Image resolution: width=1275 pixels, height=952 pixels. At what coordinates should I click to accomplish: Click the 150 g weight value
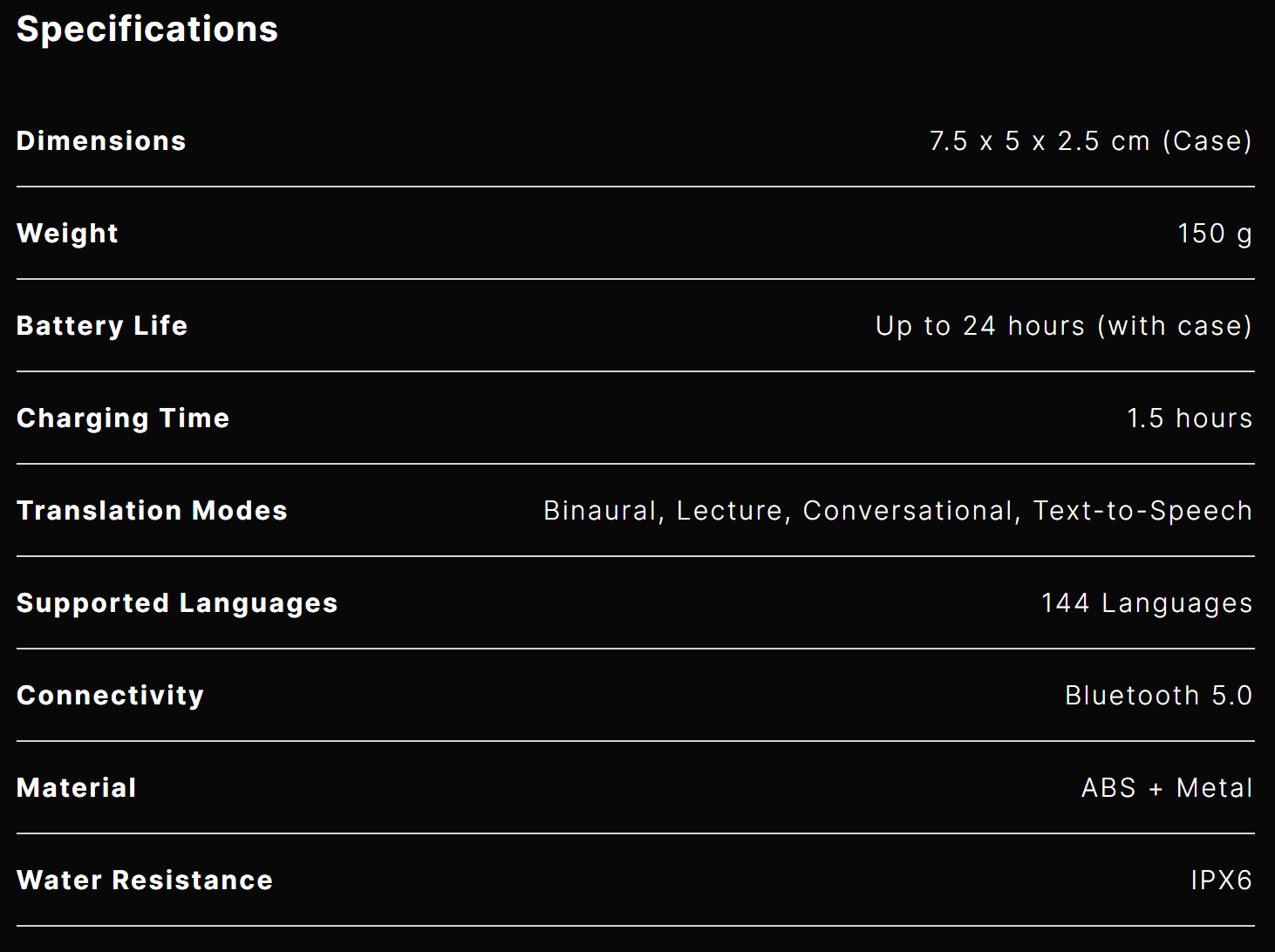[1214, 234]
